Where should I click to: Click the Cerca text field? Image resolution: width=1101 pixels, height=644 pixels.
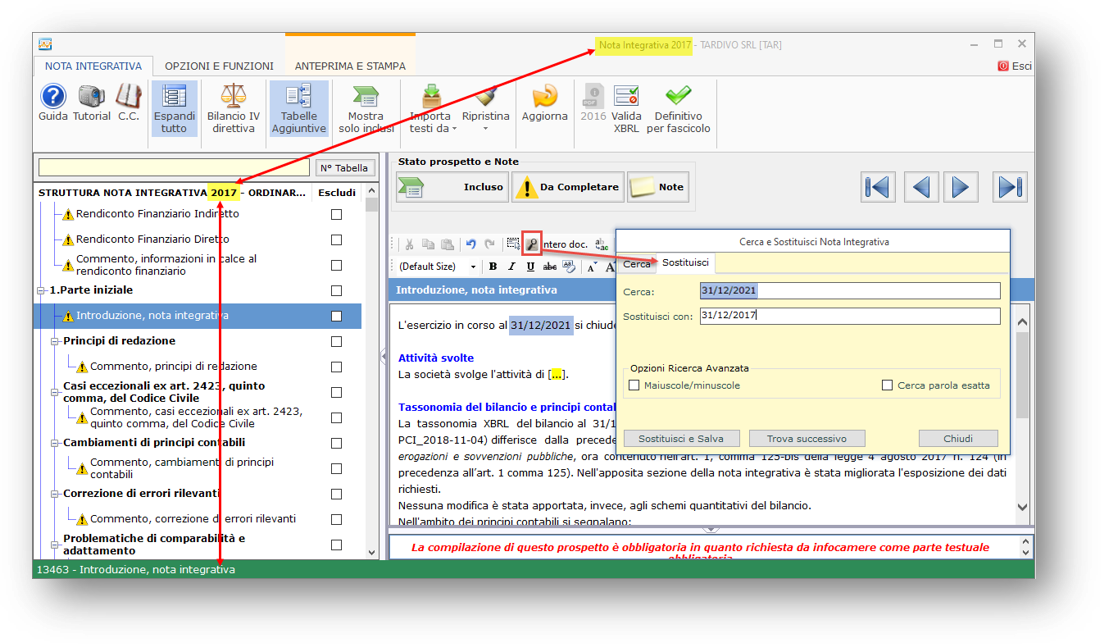850,291
